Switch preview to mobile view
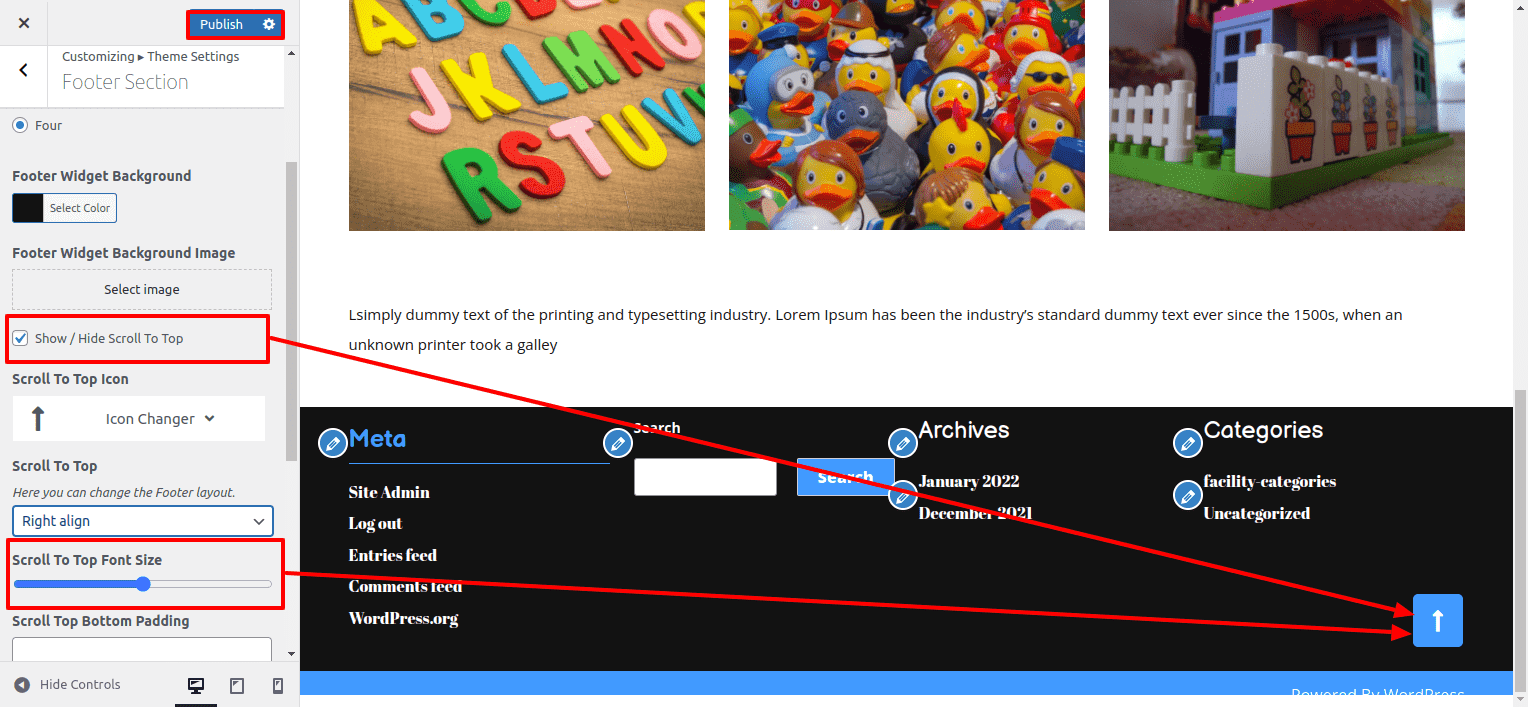Image resolution: width=1528 pixels, height=707 pixels. point(278,684)
